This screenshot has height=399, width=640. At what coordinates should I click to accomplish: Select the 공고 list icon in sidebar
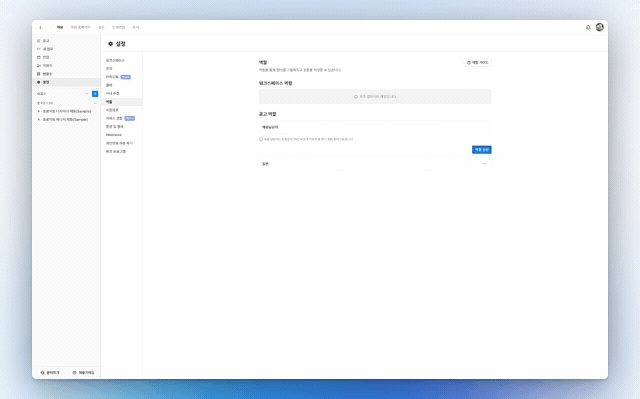point(39,41)
